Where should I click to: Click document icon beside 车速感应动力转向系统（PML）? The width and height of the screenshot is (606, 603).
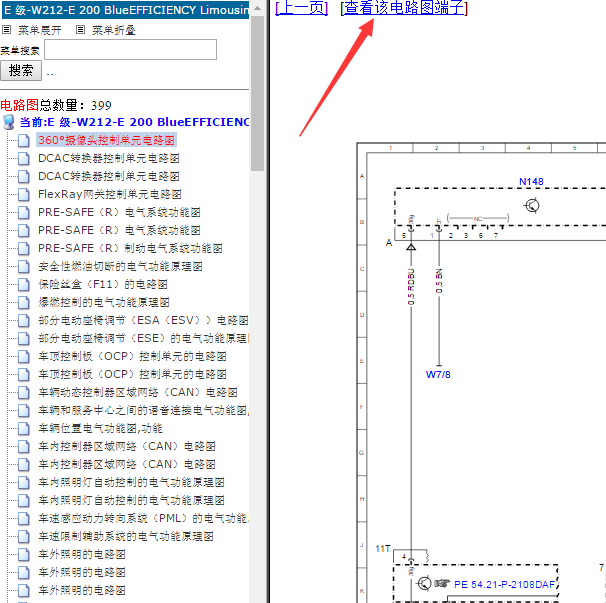[x=24, y=519]
